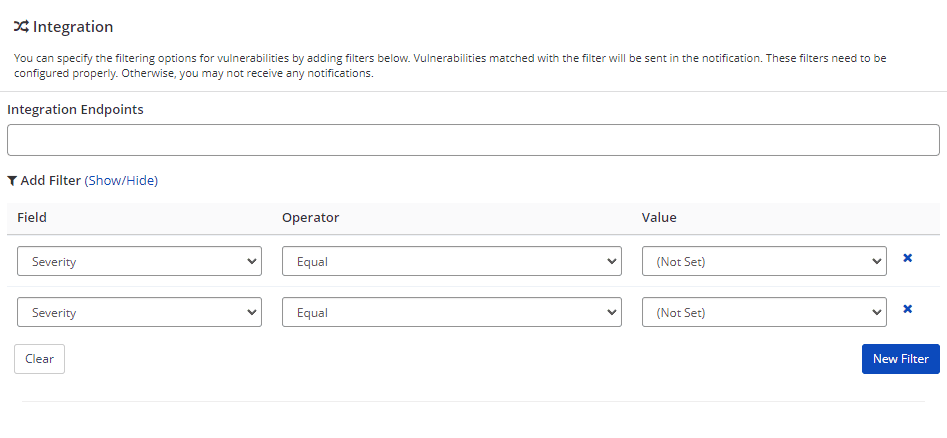Expand the first row's Equal operator dropdown
Image resolution: width=947 pixels, height=438 pixels.
click(451, 261)
